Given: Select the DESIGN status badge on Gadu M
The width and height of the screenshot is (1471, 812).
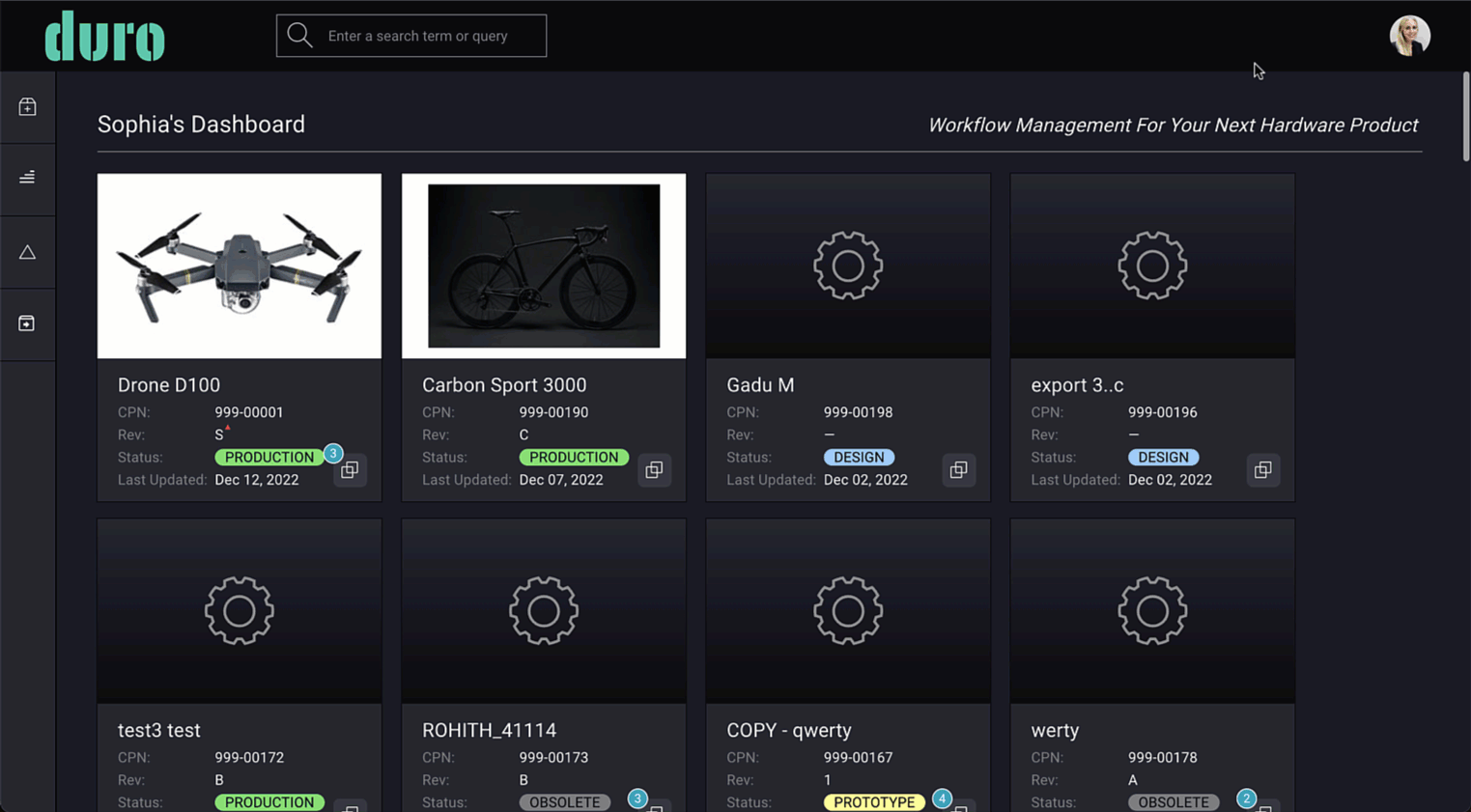Looking at the screenshot, I should click(859, 457).
